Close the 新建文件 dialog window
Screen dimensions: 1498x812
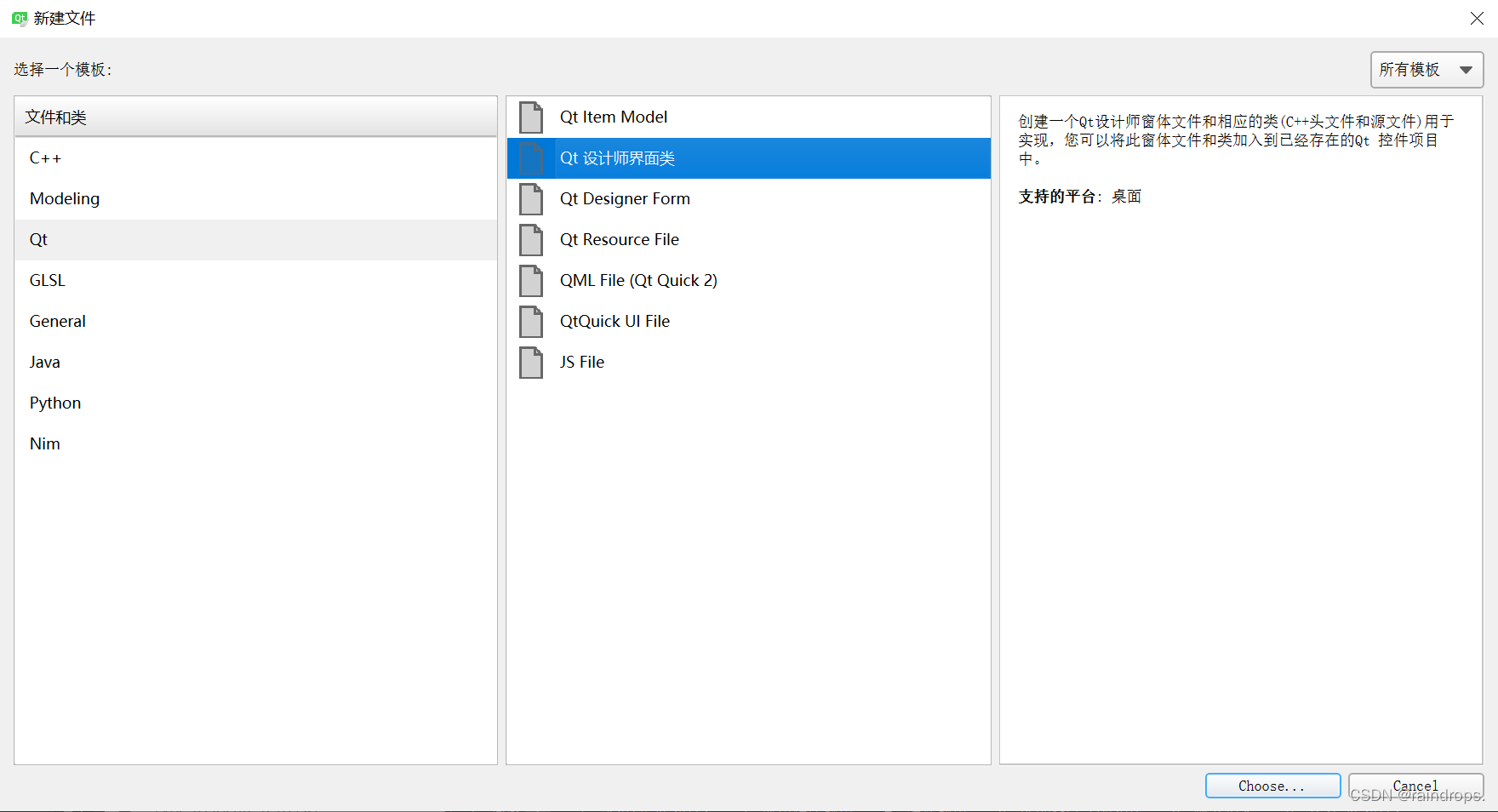coord(1477,19)
